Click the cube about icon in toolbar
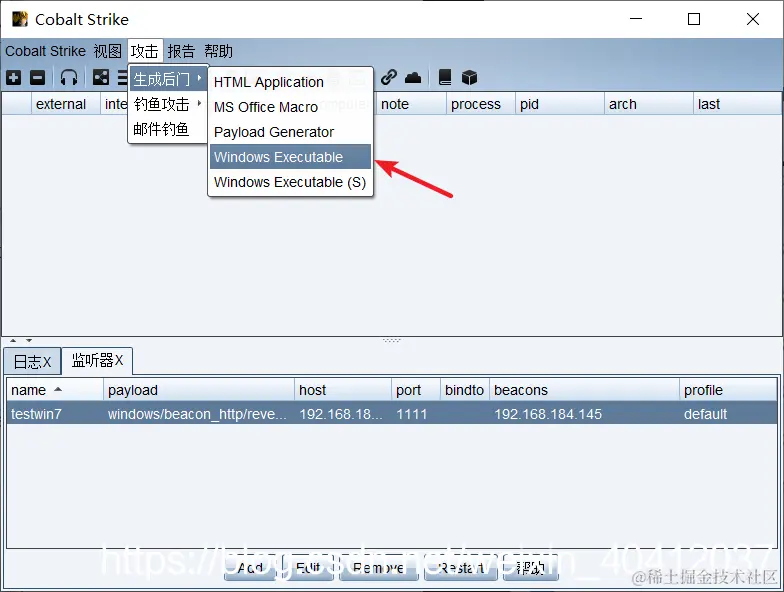 pos(469,78)
